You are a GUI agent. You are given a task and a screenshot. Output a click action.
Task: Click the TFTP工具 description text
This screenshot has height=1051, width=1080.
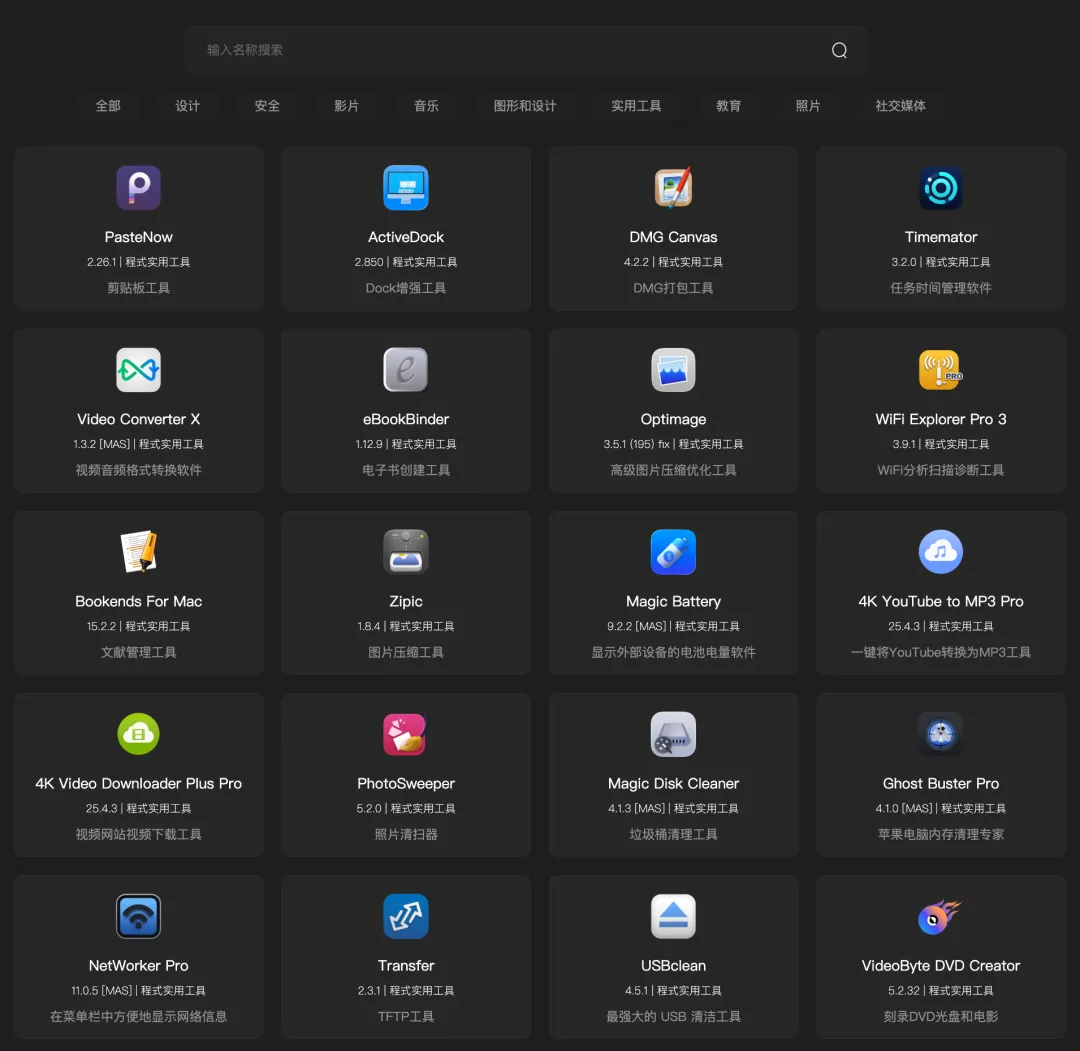point(406,1017)
